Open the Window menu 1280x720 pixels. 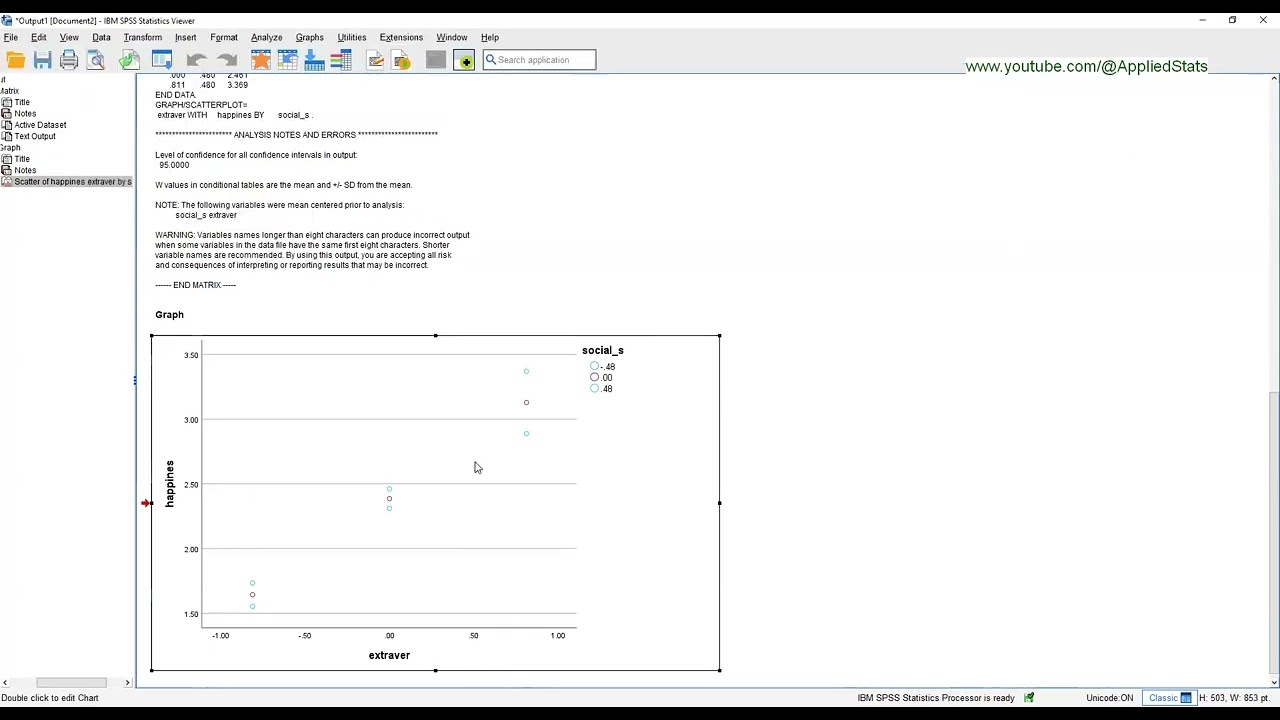tap(452, 37)
